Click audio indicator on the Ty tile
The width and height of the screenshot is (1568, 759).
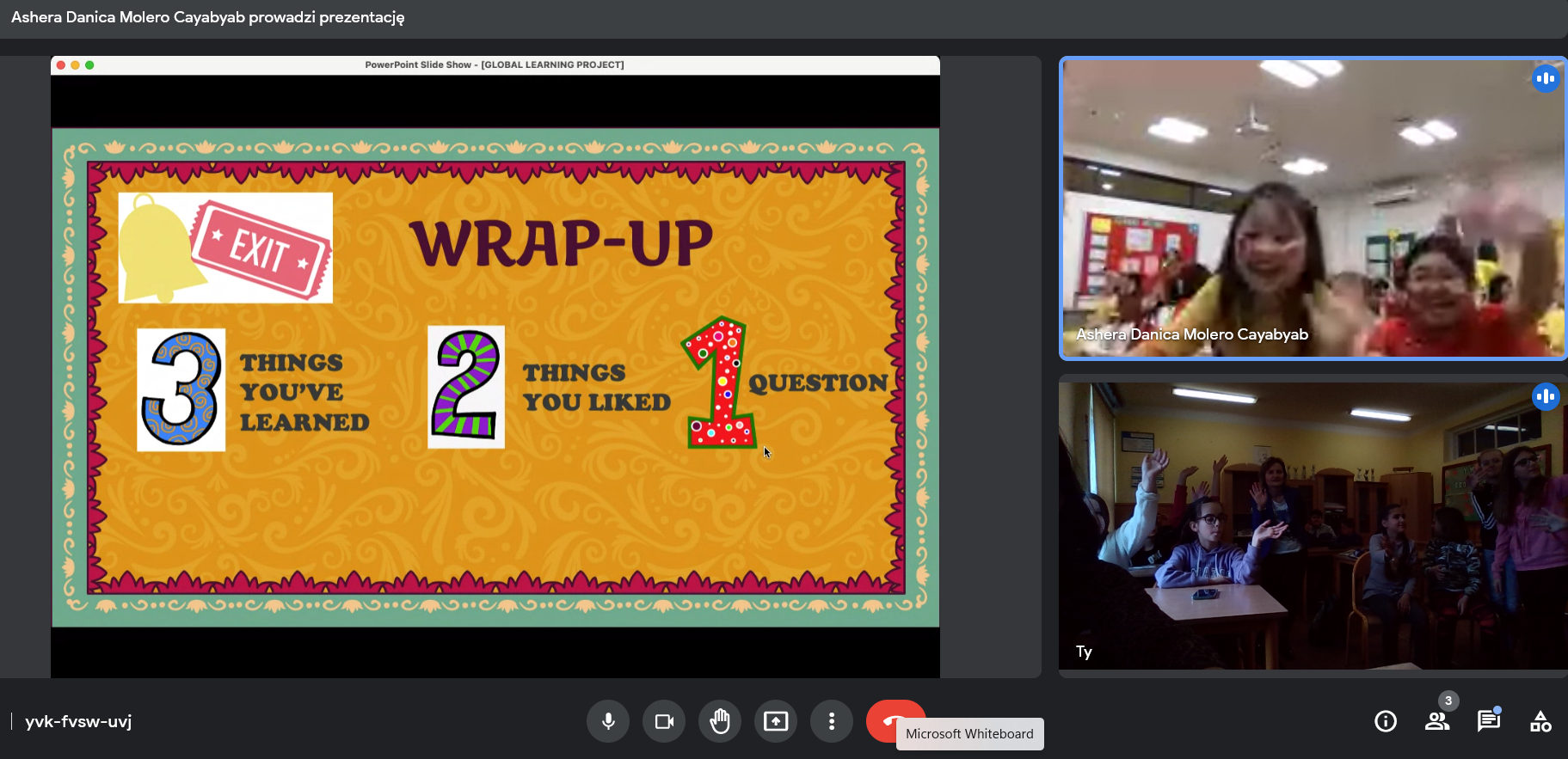(x=1546, y=396)
